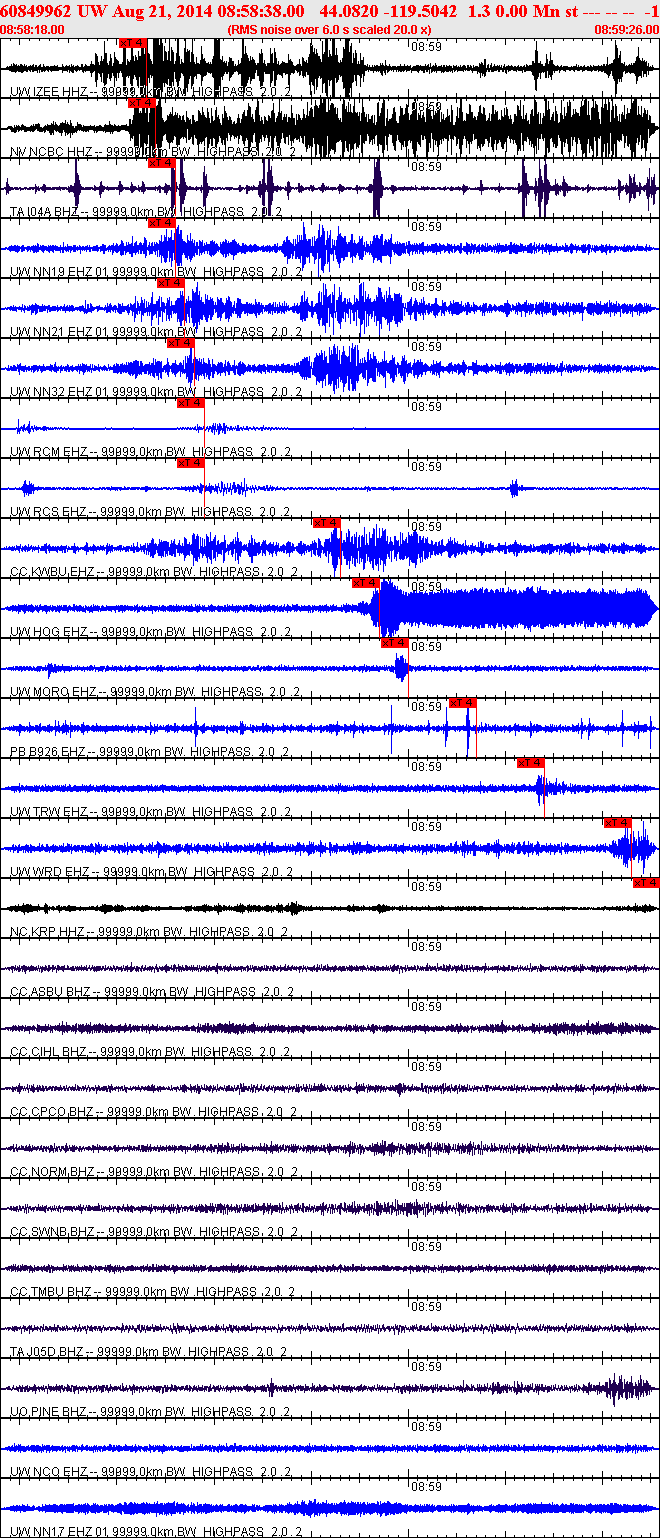Select the red pick flag on the NV NCBC trace
660x1538 pixels.
142,102
